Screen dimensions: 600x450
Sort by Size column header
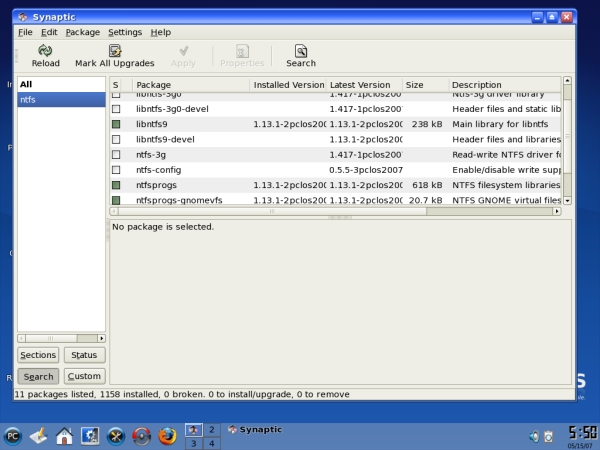425,85
